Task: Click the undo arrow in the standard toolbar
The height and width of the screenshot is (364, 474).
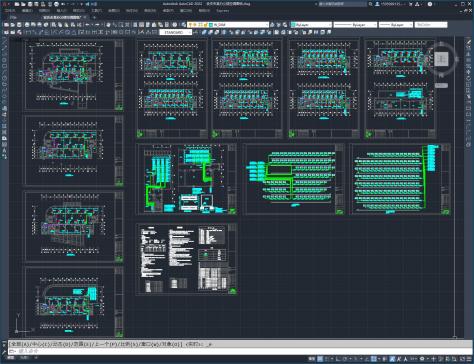Action: [88, 25]
